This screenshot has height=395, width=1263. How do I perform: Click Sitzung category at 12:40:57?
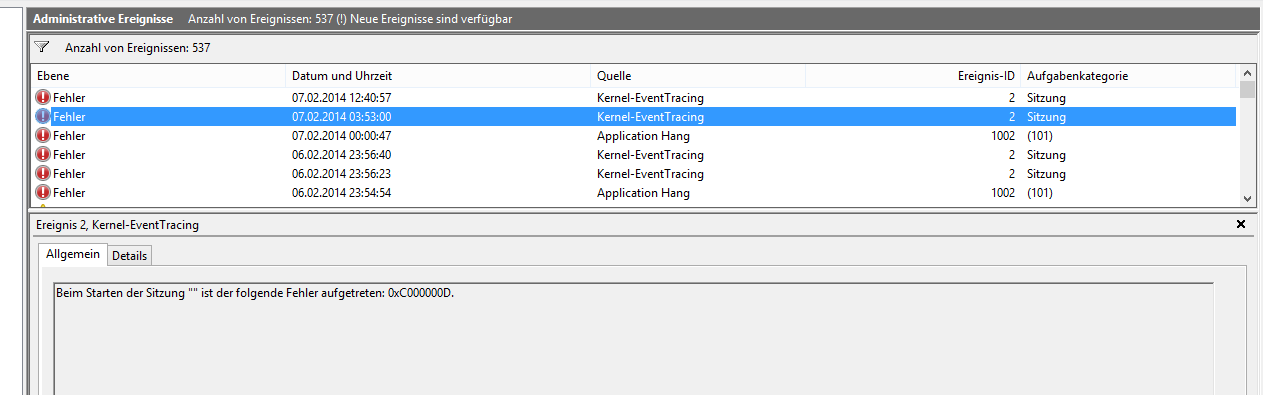pyautogui.click(x=1046, y=97)
